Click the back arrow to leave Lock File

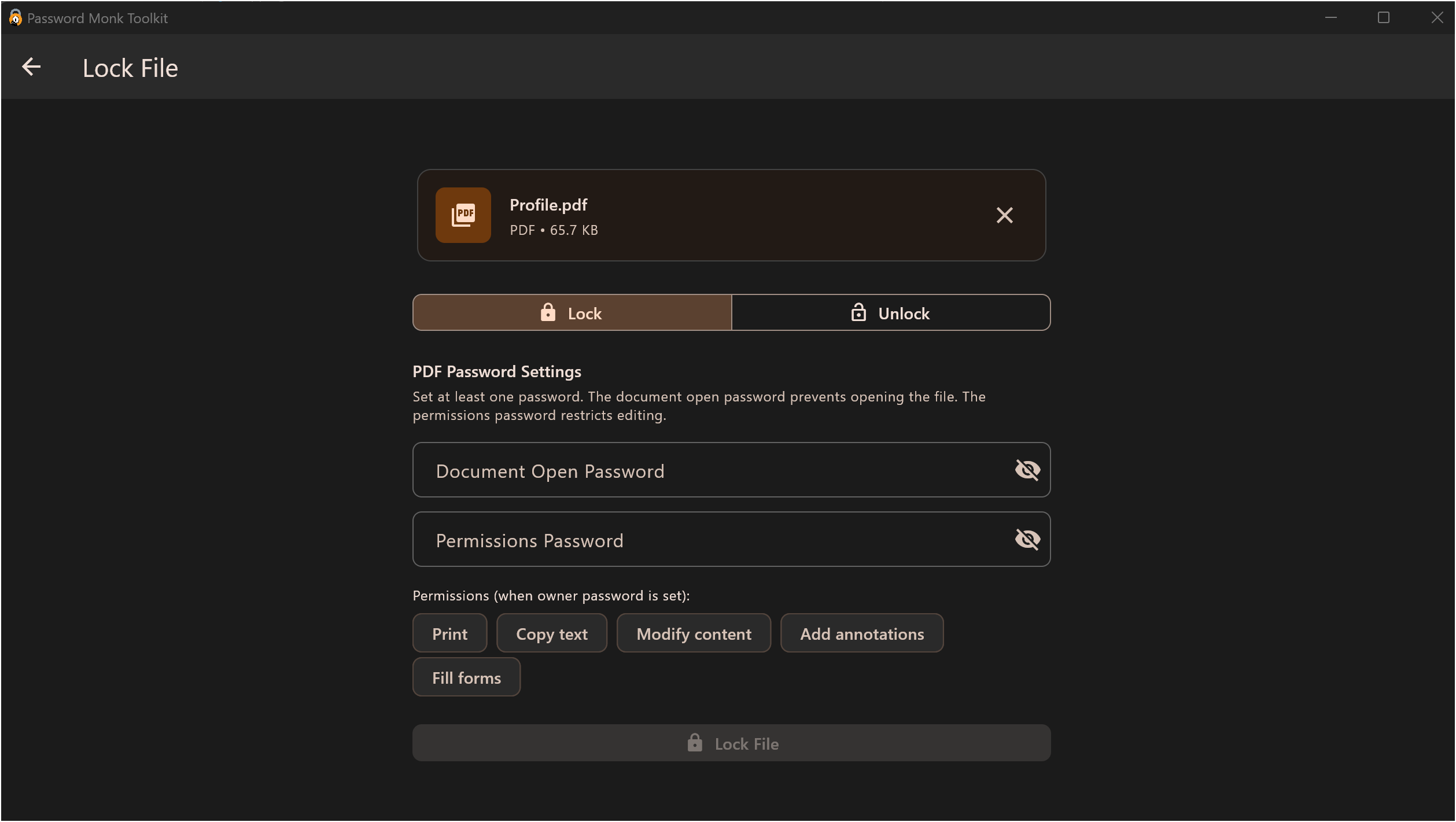coord(31,67)
